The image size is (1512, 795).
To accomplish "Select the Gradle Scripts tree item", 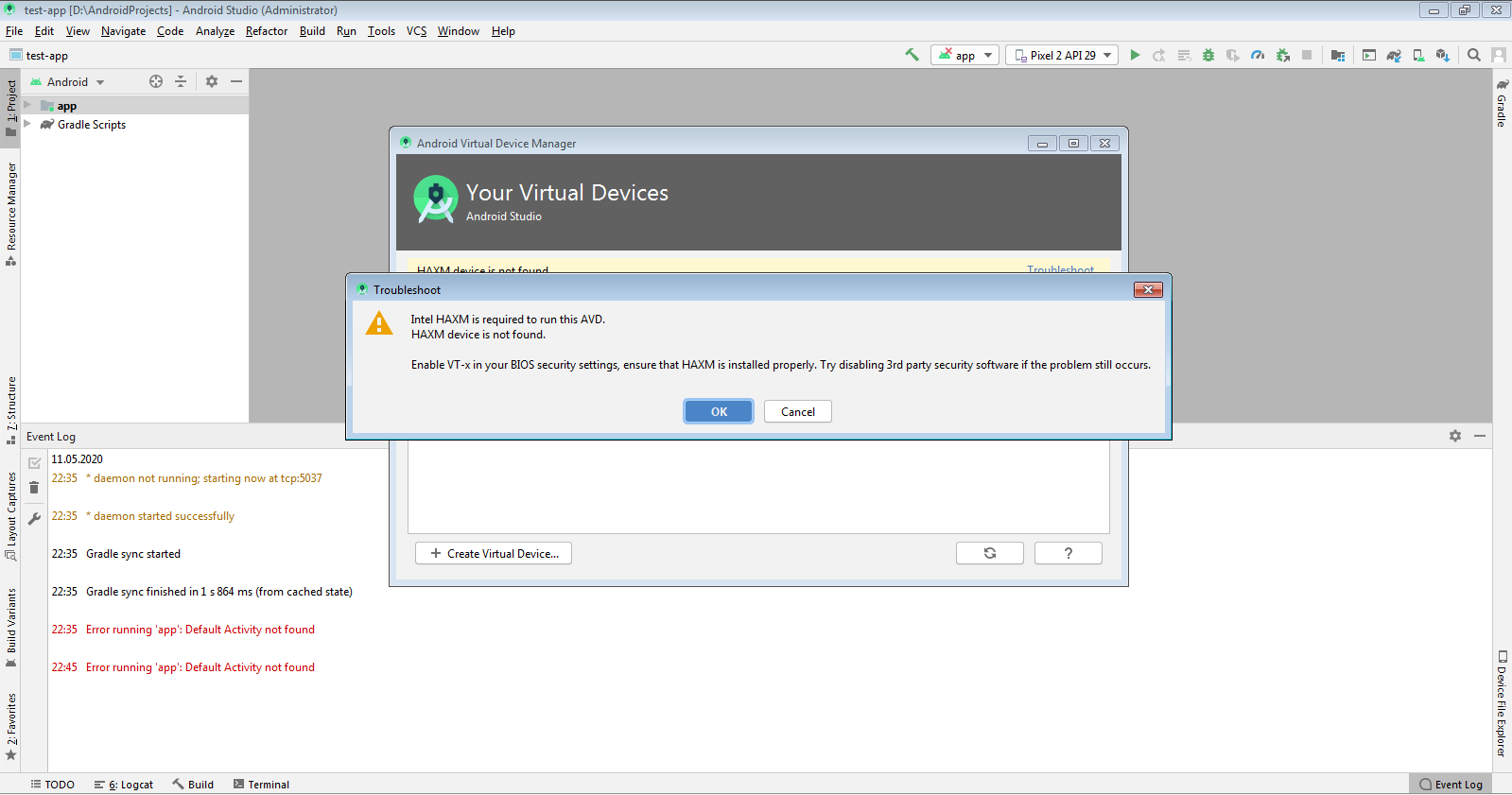I will click(91, 125).
